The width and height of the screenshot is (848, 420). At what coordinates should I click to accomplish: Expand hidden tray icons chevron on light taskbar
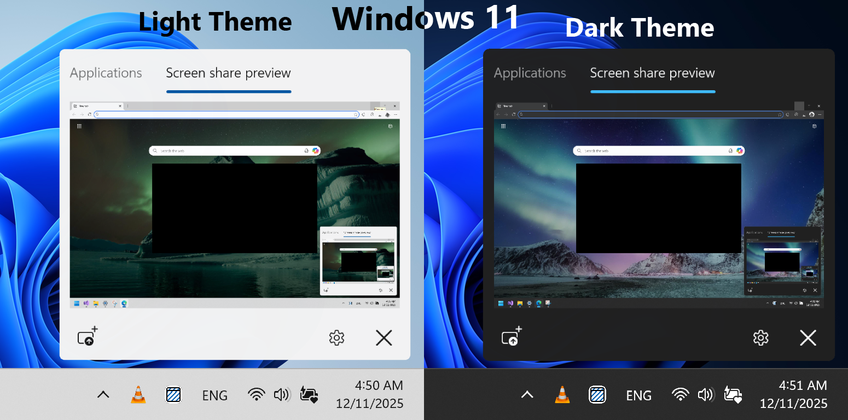click(103, 395)
